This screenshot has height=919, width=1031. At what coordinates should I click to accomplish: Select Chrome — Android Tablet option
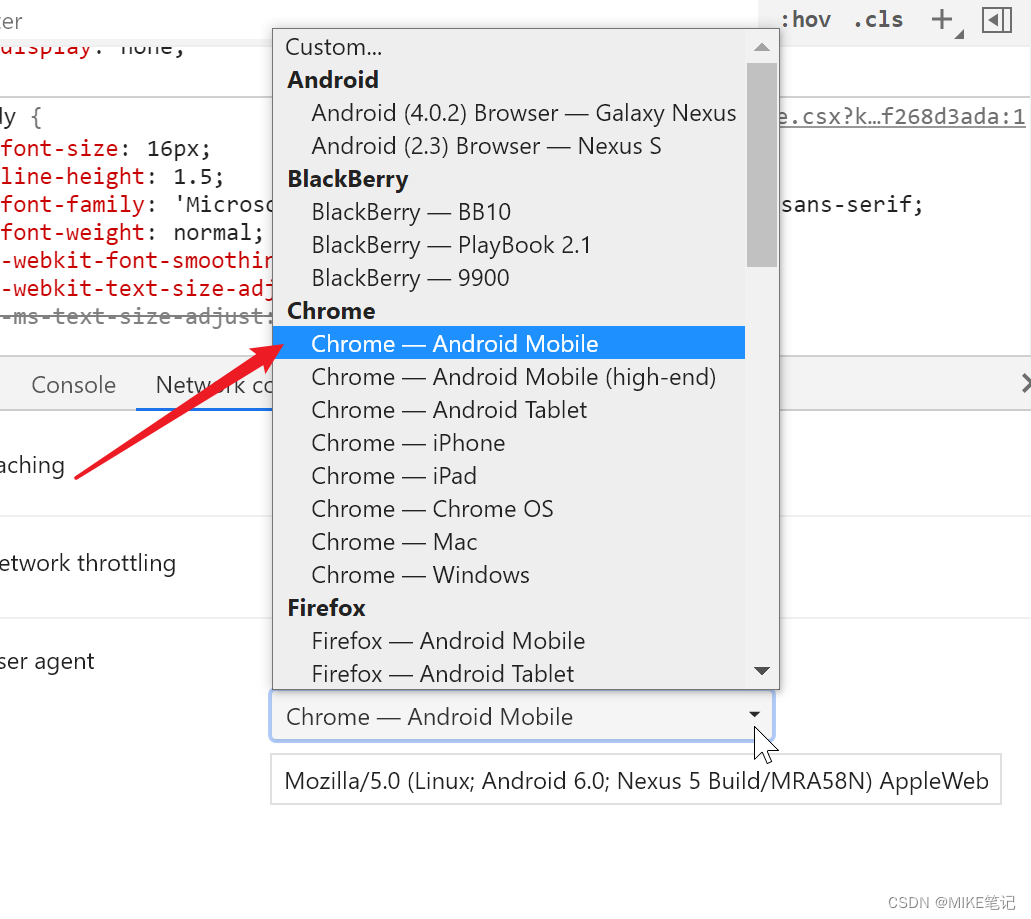pyautogui.click(x=509, y=410)
